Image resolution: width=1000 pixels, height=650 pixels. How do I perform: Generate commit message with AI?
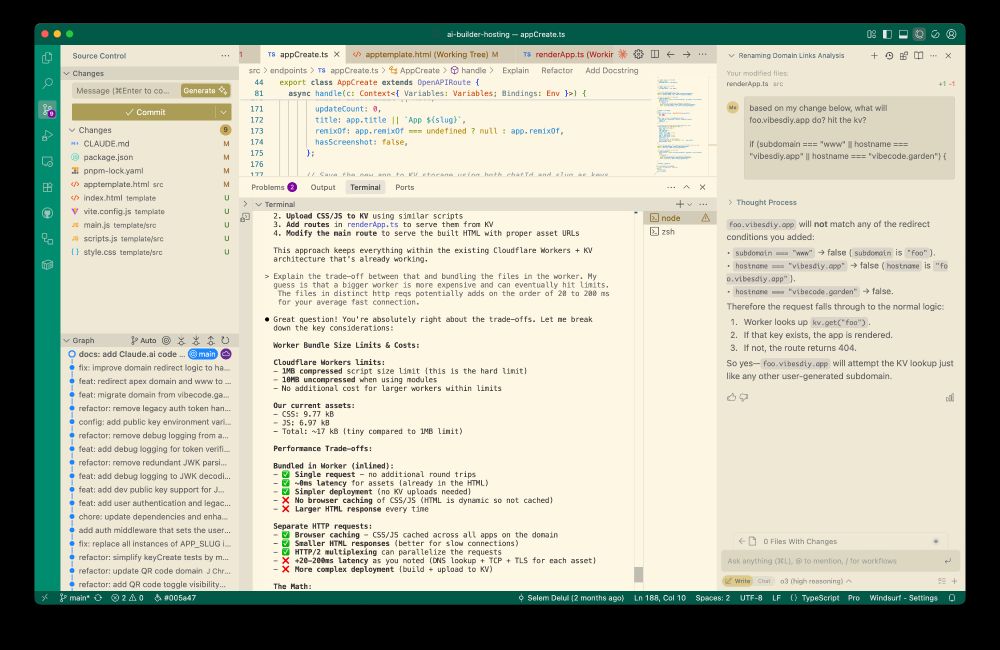(x=205, y=91)
